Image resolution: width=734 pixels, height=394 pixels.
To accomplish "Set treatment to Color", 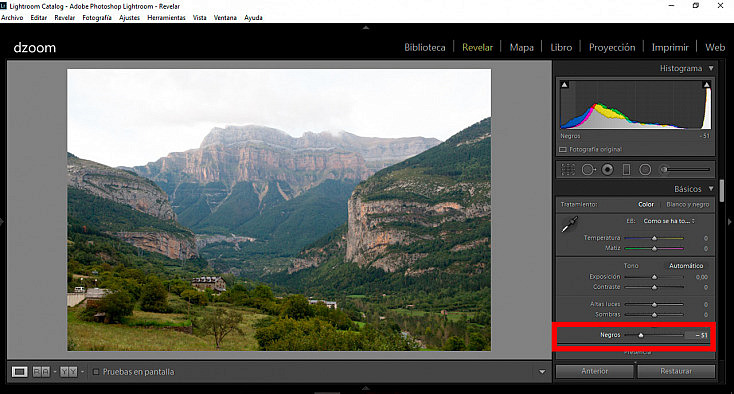I will (x=646, y=204).
